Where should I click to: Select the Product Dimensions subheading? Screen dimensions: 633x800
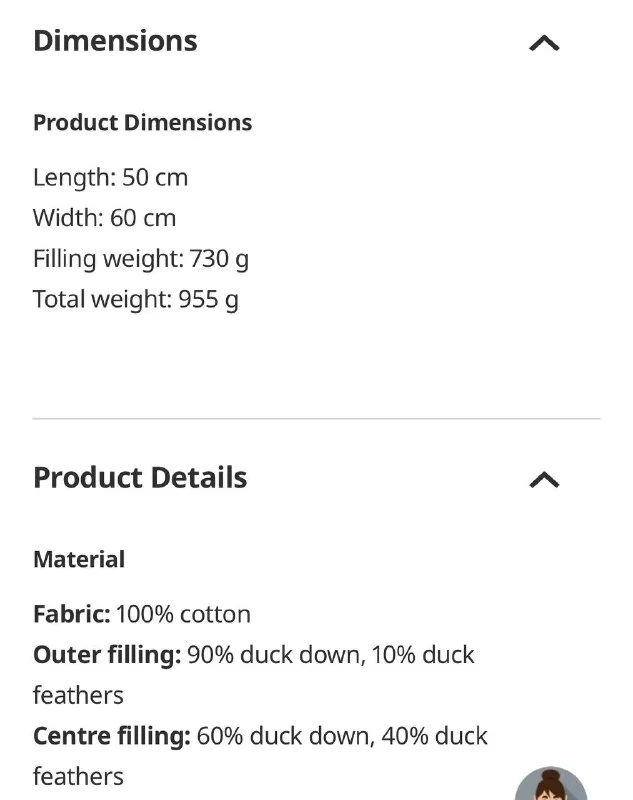tap(142, 123)
